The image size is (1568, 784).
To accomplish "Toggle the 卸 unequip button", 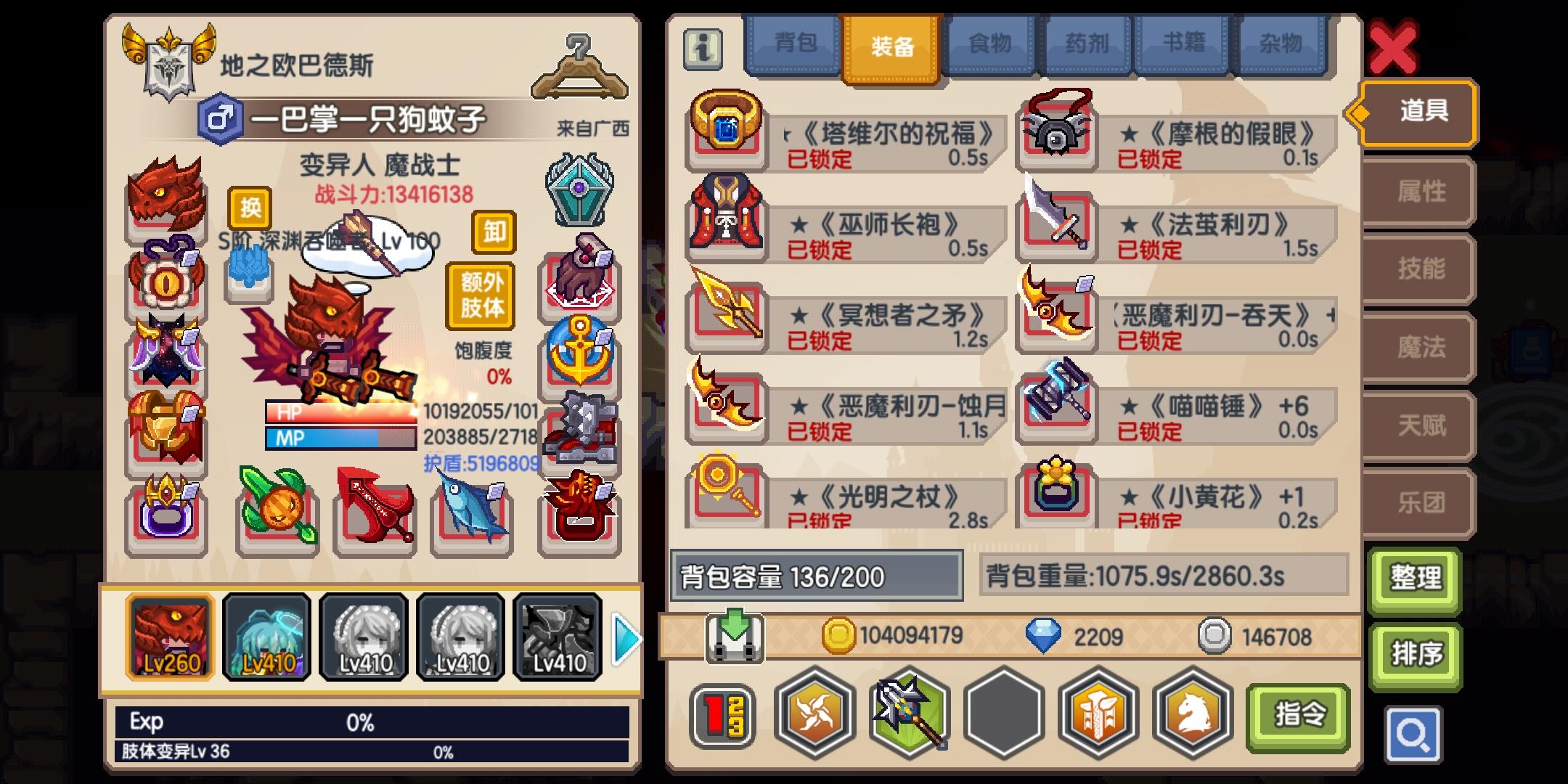I will 494,232.
